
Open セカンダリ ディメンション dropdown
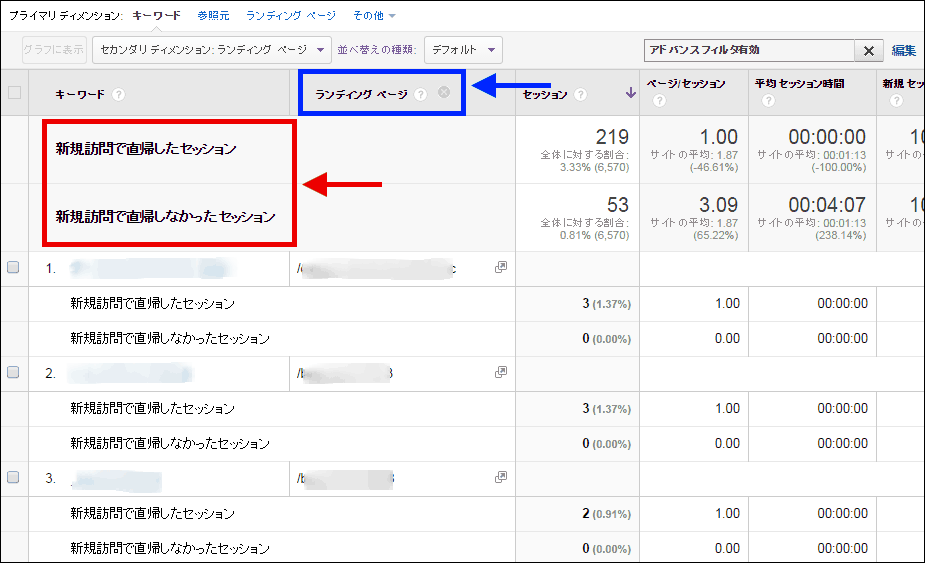click(212, 49)
